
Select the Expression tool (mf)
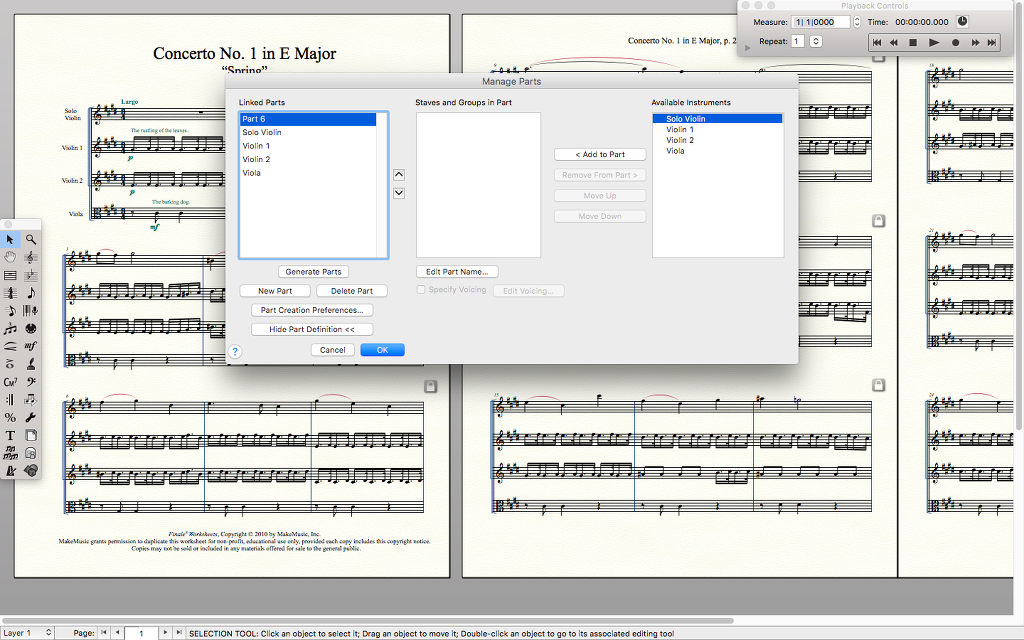pyautogui.click(x=31, y=346)
